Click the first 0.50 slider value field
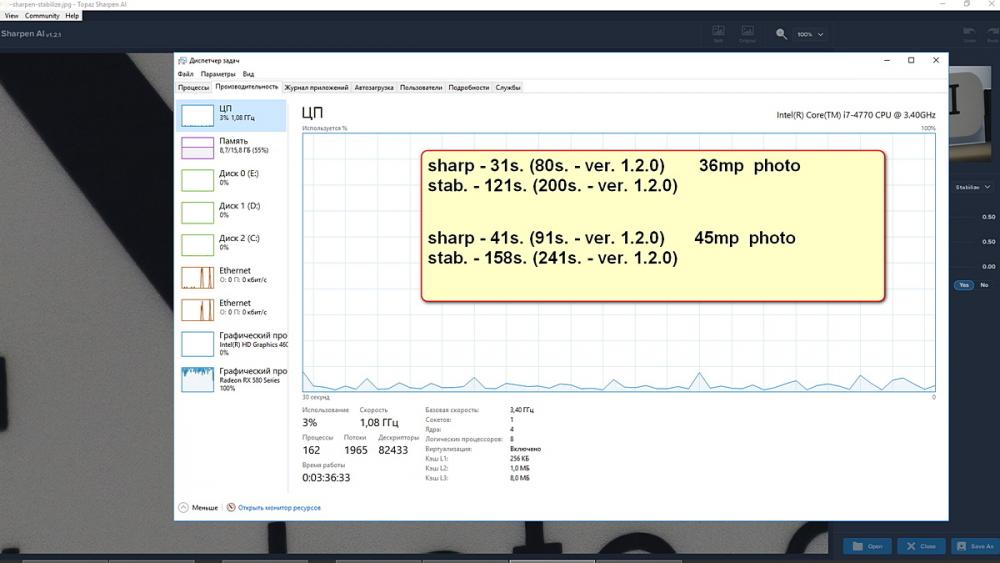1000x563 pixels. (x=989, y=217)
